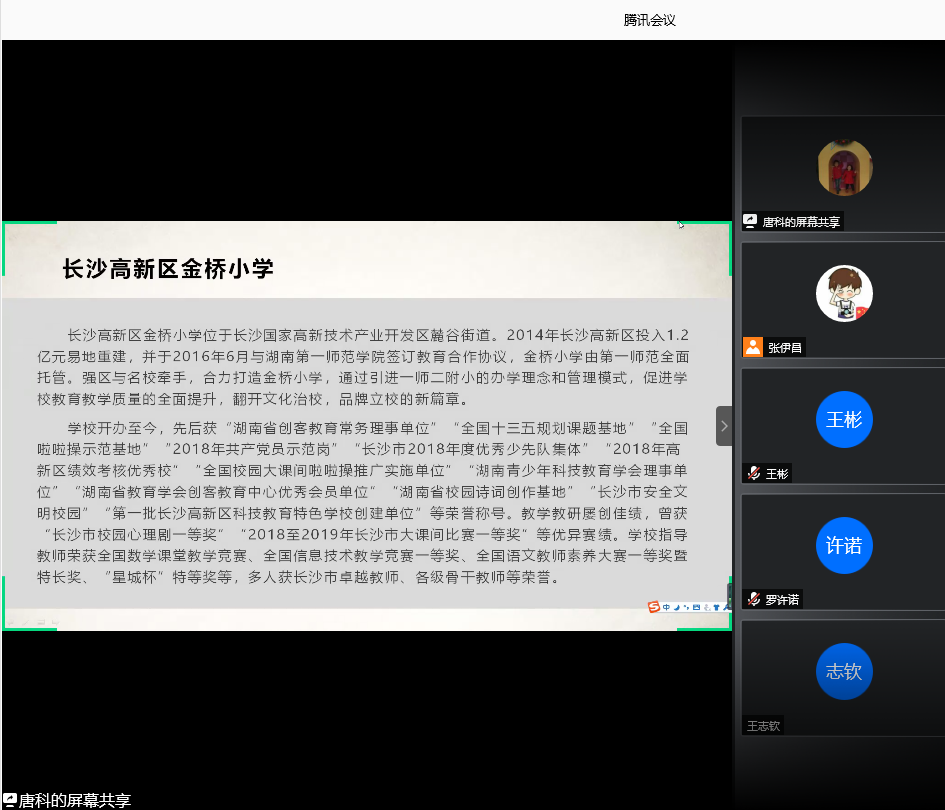This screenshot has height=810, width=945.
Task: Click the 王志钦 name label
Action: pos(763,726)
